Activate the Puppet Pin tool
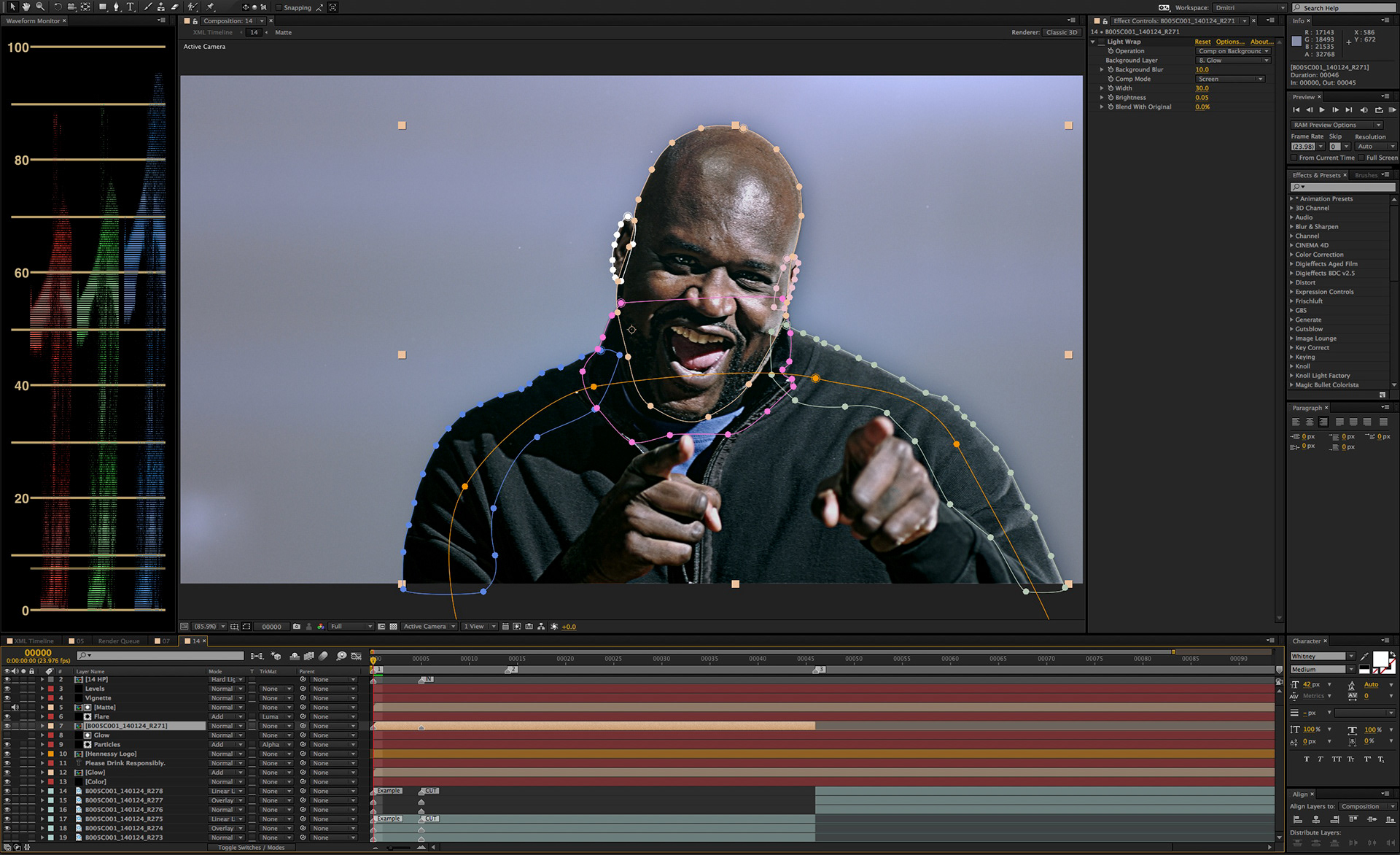The width and height of the screenshot is (1400, 855). pos(210,7)
